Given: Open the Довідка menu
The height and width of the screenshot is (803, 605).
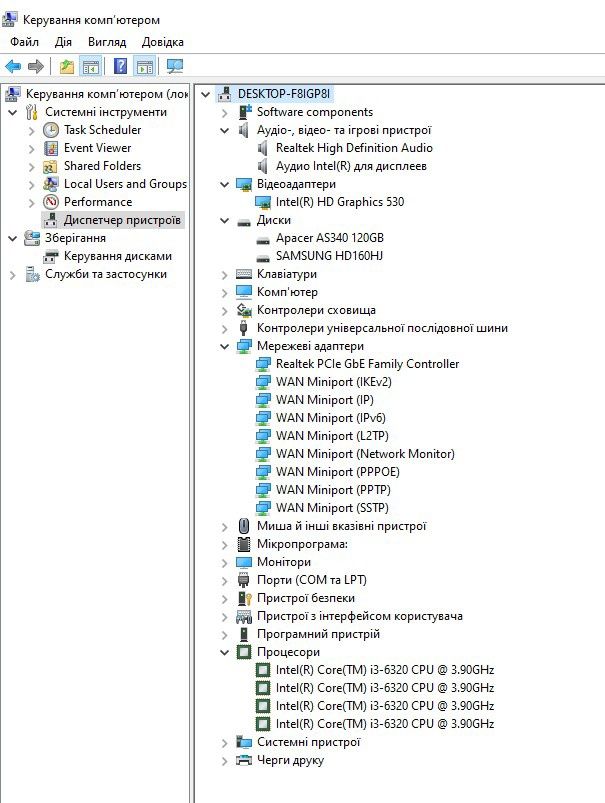Looking at the screenshot, I should coord(163,42).
